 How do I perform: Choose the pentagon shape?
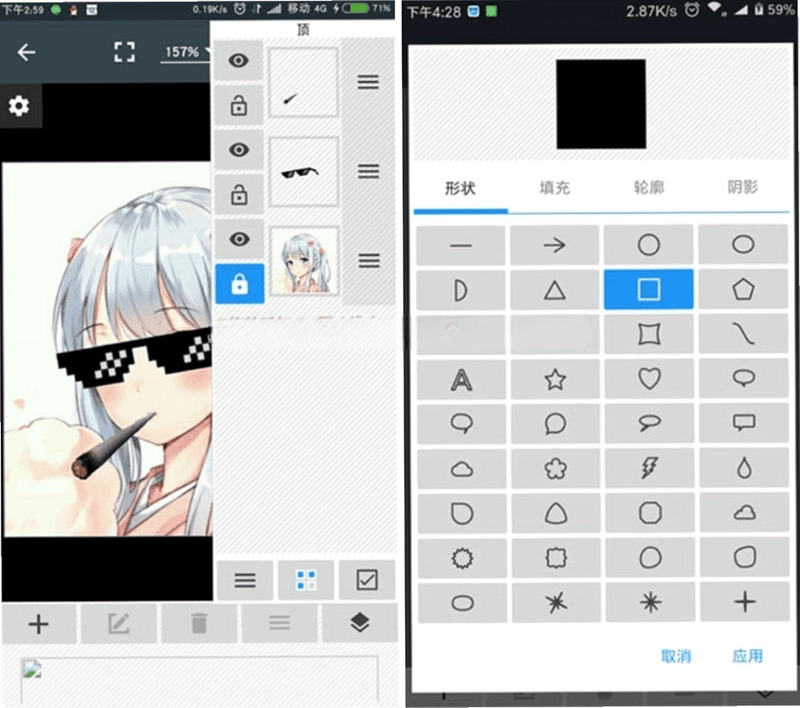743,289
